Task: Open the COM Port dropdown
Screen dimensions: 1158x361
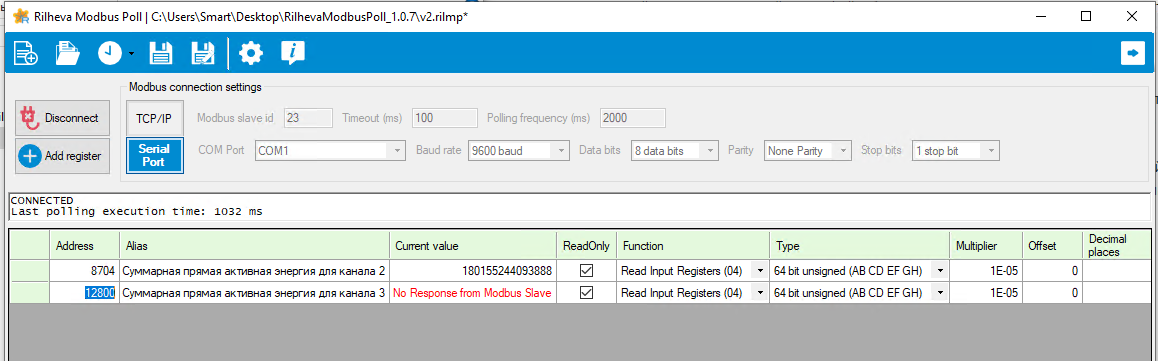Action: 330,151
